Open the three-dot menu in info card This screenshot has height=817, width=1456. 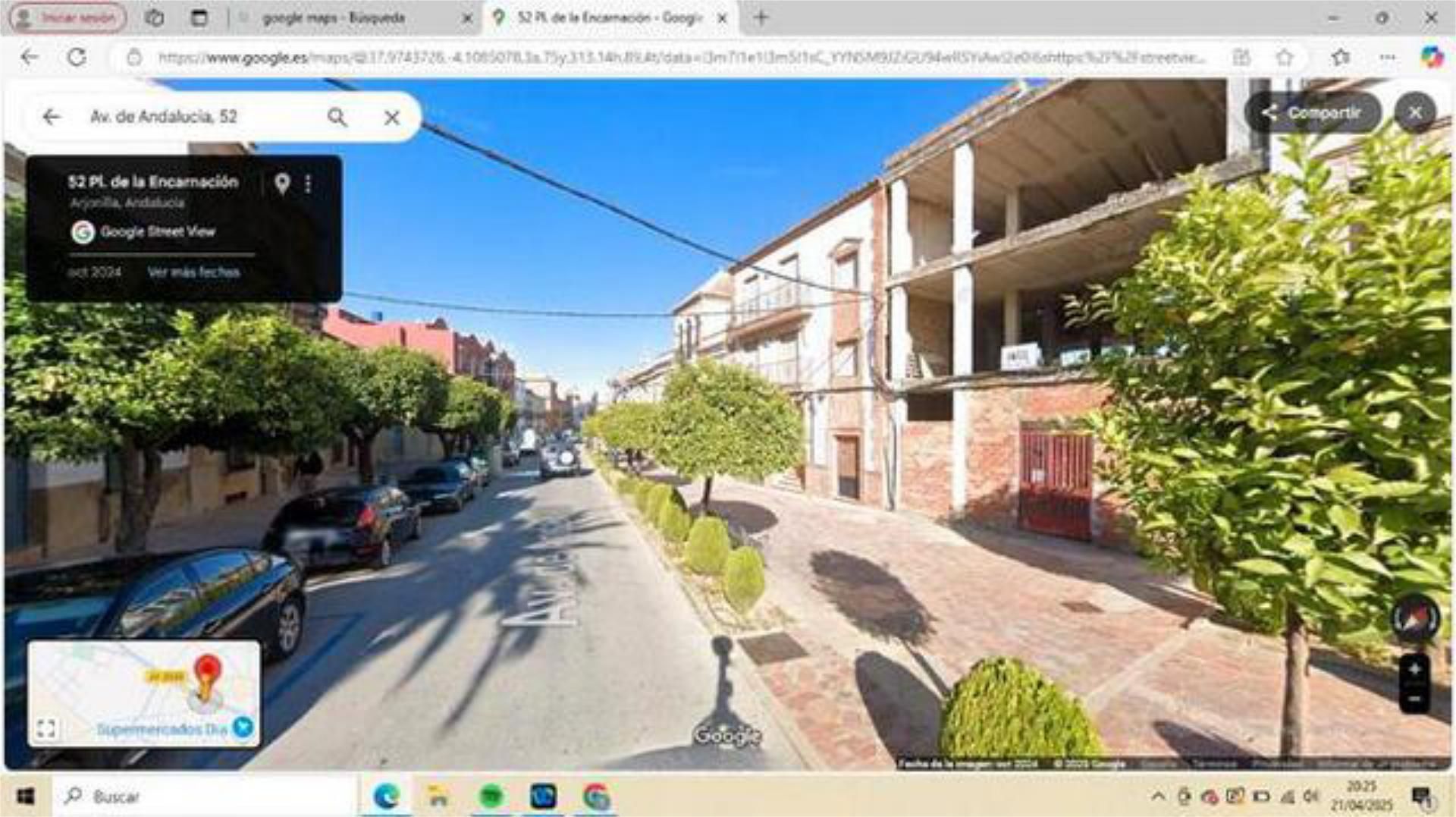(308, 184)
